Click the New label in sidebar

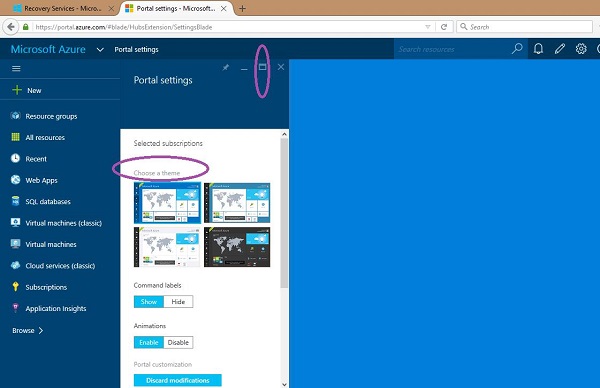click(34, 90)
